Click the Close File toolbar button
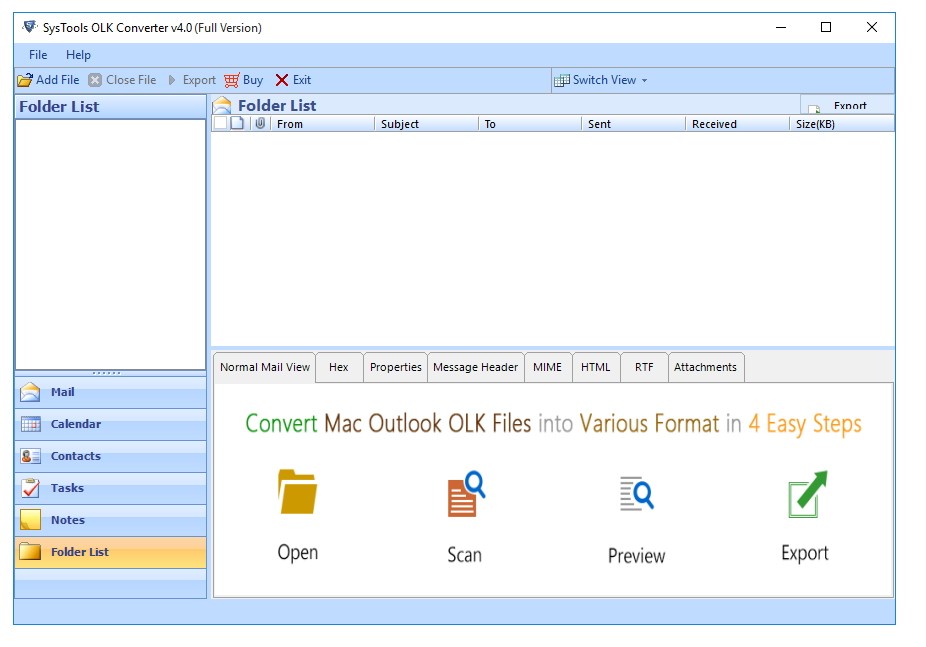Screen dimensions: 926x647 click(122, 80)
